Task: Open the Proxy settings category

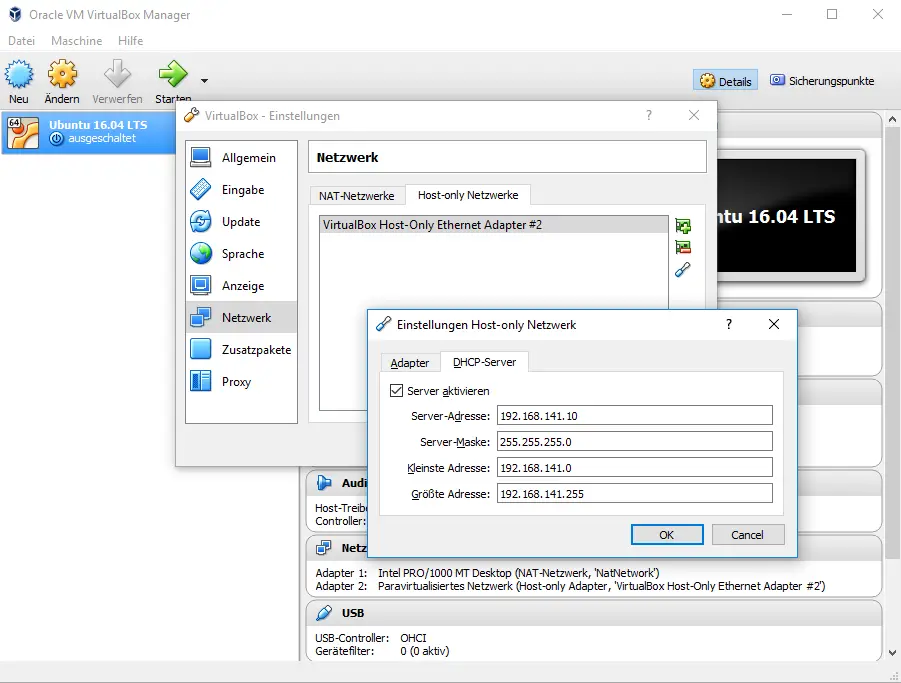Action: [x=241, y=381]
